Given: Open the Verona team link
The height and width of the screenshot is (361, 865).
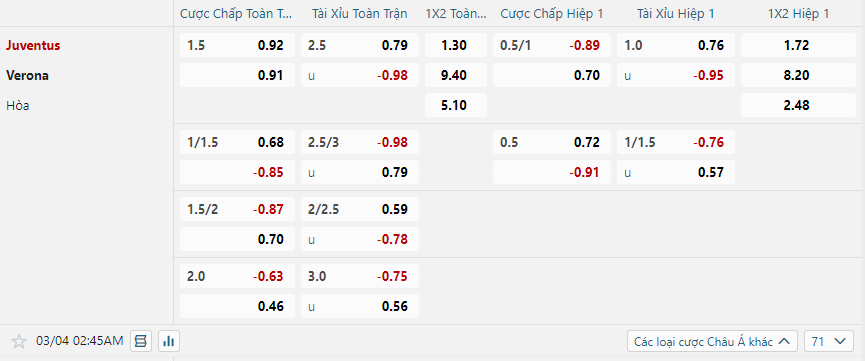Looking at the screenshot, I should [x=28, y=76].
